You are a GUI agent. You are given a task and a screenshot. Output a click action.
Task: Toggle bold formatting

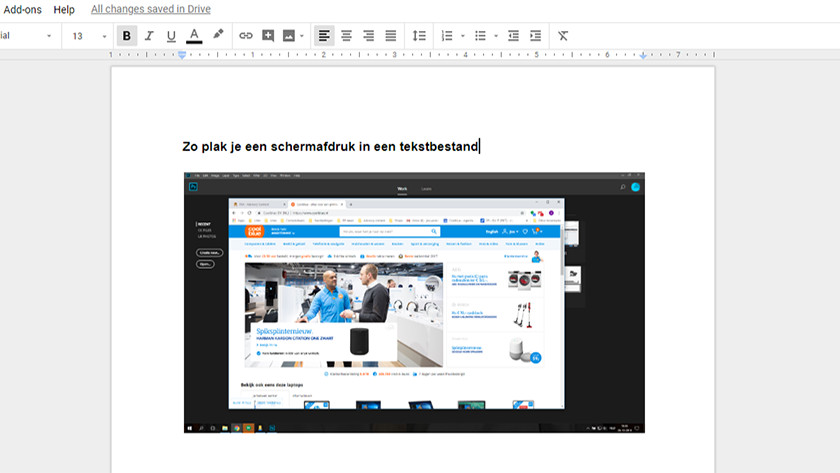[126, 36]
